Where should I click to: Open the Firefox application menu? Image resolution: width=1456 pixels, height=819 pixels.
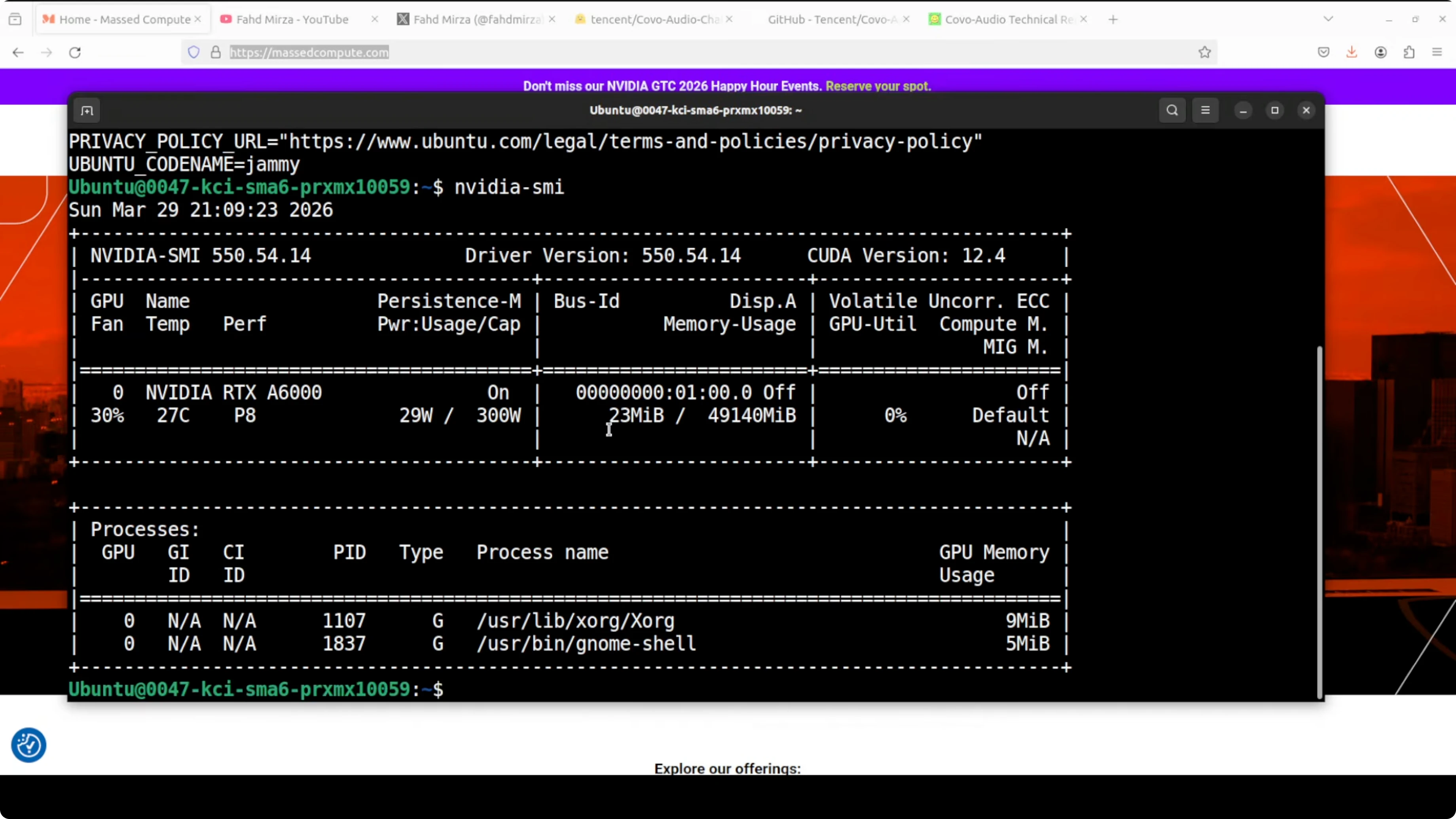(1437, 53)
